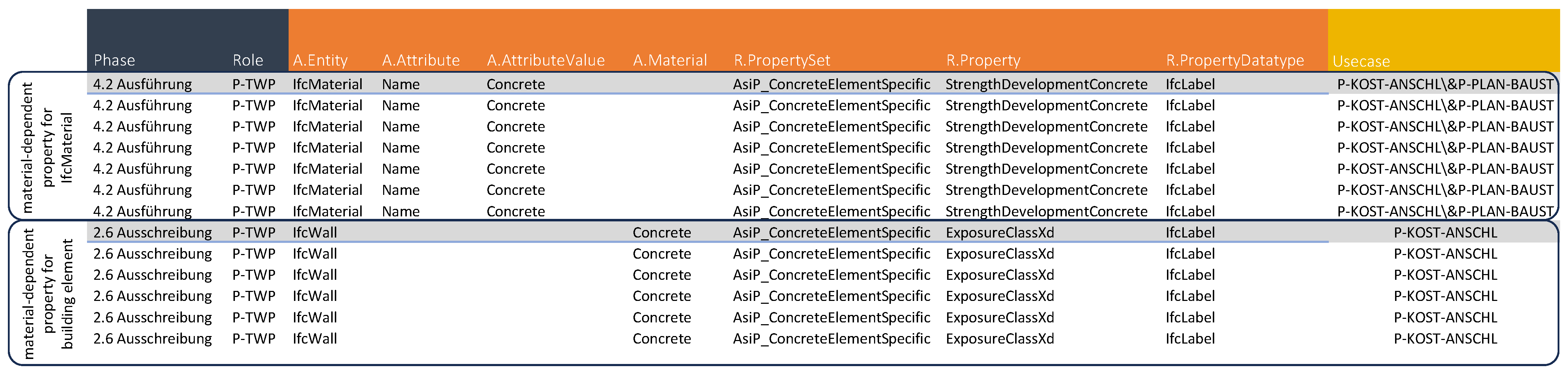Click the A.AttributeValue column header
Screen dimensions: 1568x374
(x=545, y=60)
